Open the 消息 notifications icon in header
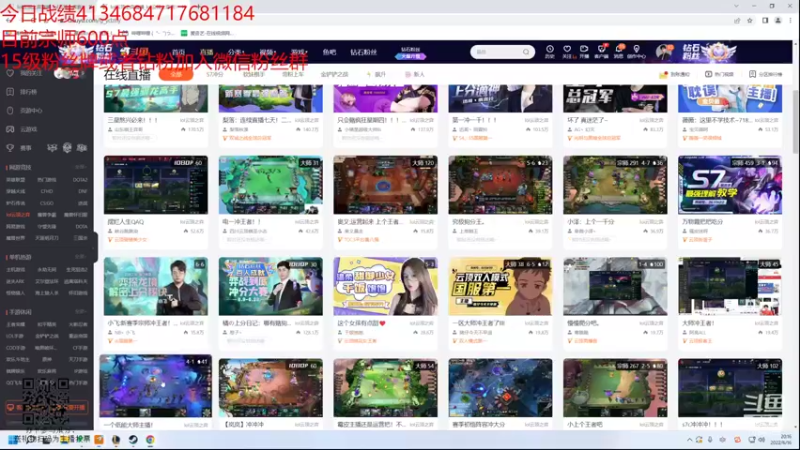This screenshot has height=450, width=800. coord(618,49)
